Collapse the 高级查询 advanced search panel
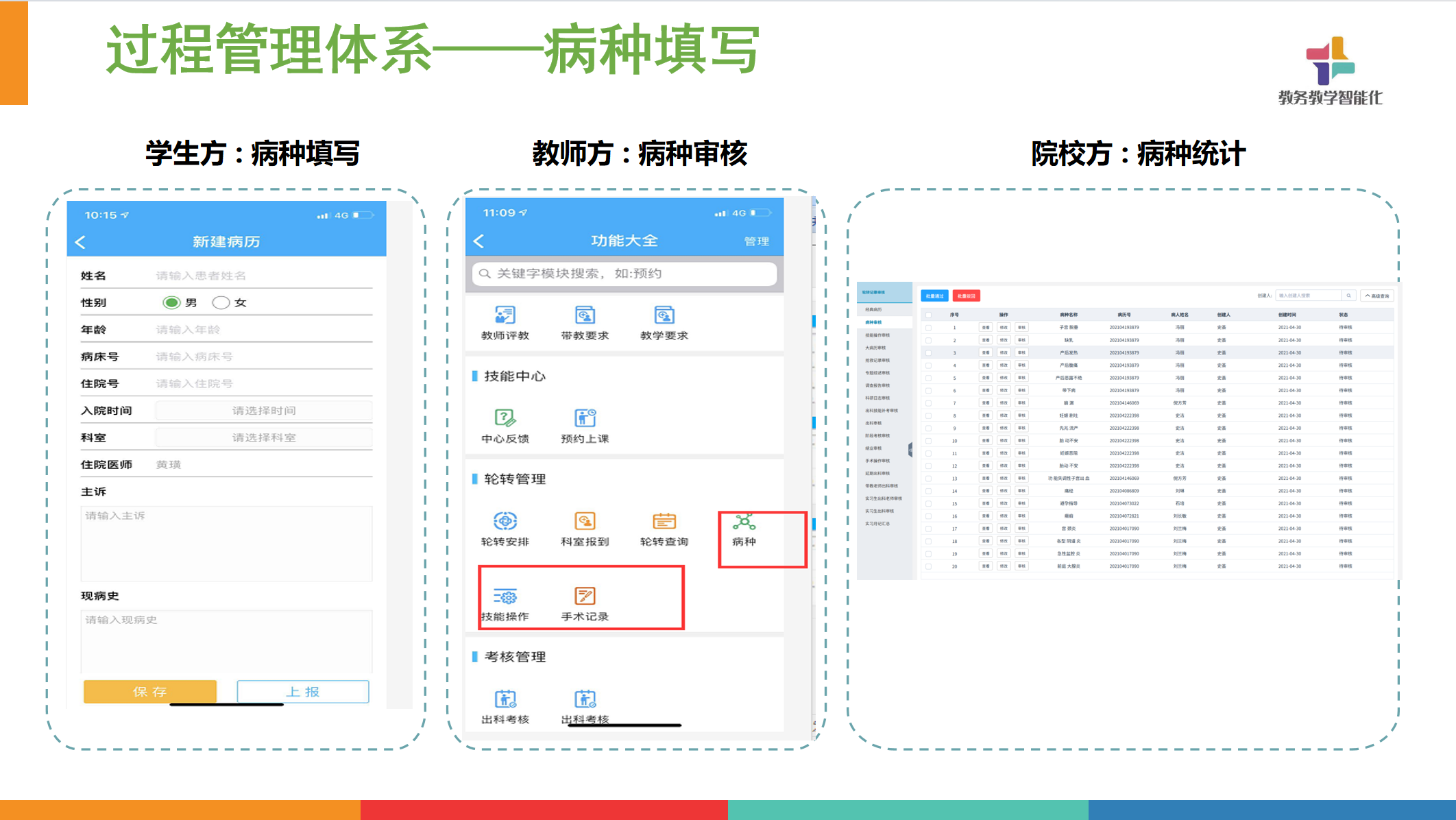The image size is (1456, 820). click(1377, 296)
